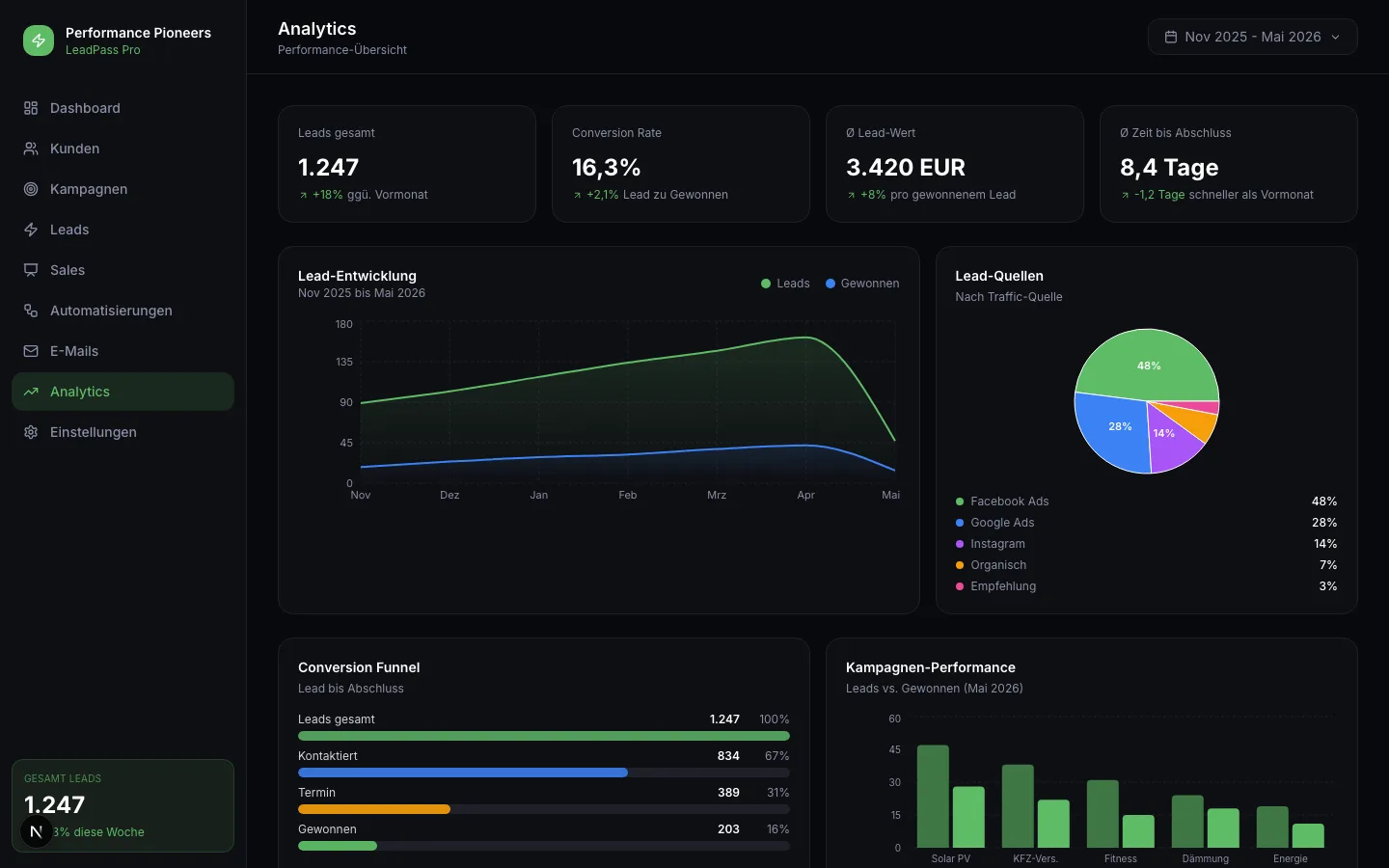
Task: Click the Gesamt Leads summary box in sidebar
Action: 123,805
